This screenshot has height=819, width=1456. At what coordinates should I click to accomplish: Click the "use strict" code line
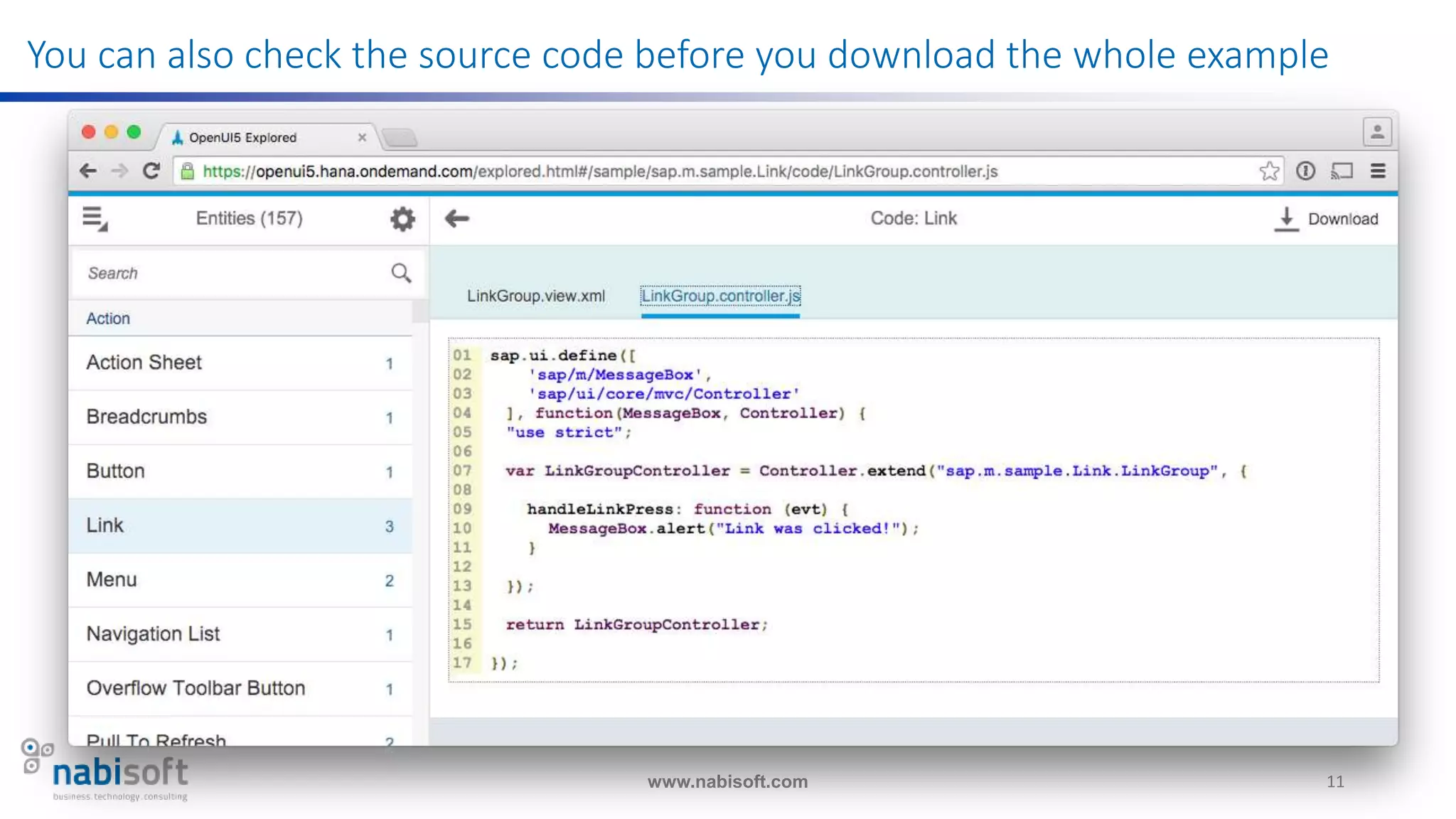(569, 432)
